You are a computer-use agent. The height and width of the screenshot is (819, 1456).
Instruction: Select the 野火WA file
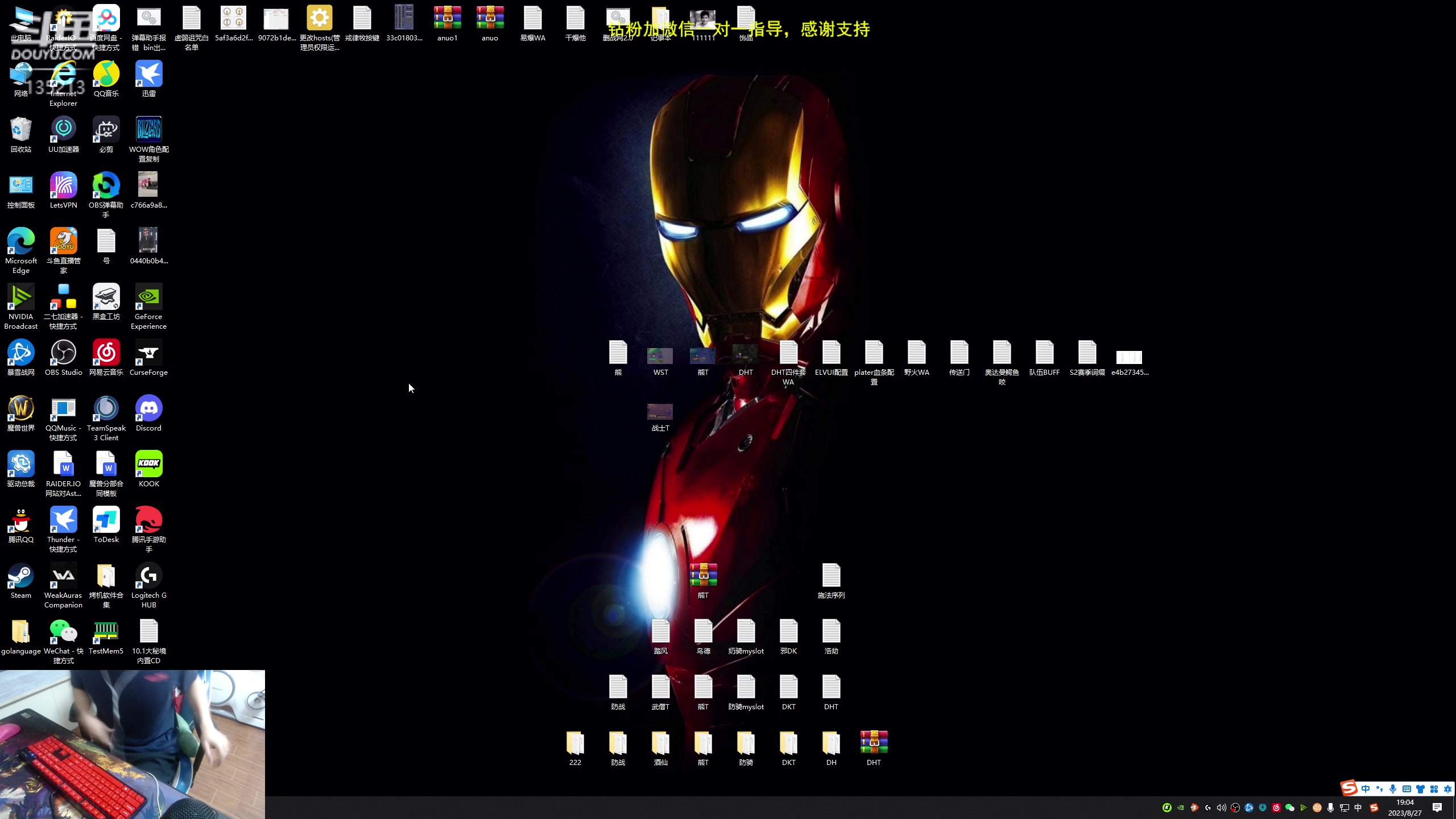[x=916, y=358]
